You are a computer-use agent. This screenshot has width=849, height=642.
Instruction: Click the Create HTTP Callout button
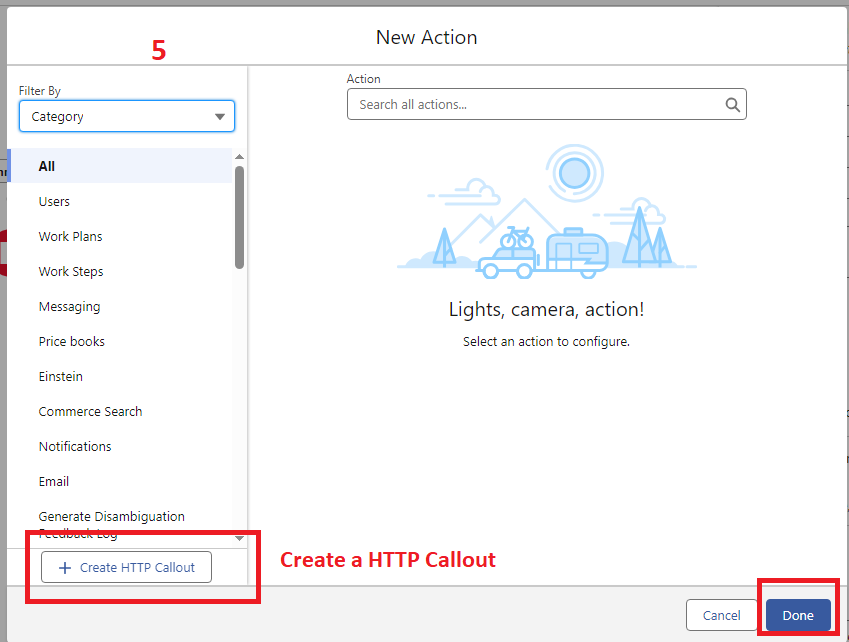126,568
